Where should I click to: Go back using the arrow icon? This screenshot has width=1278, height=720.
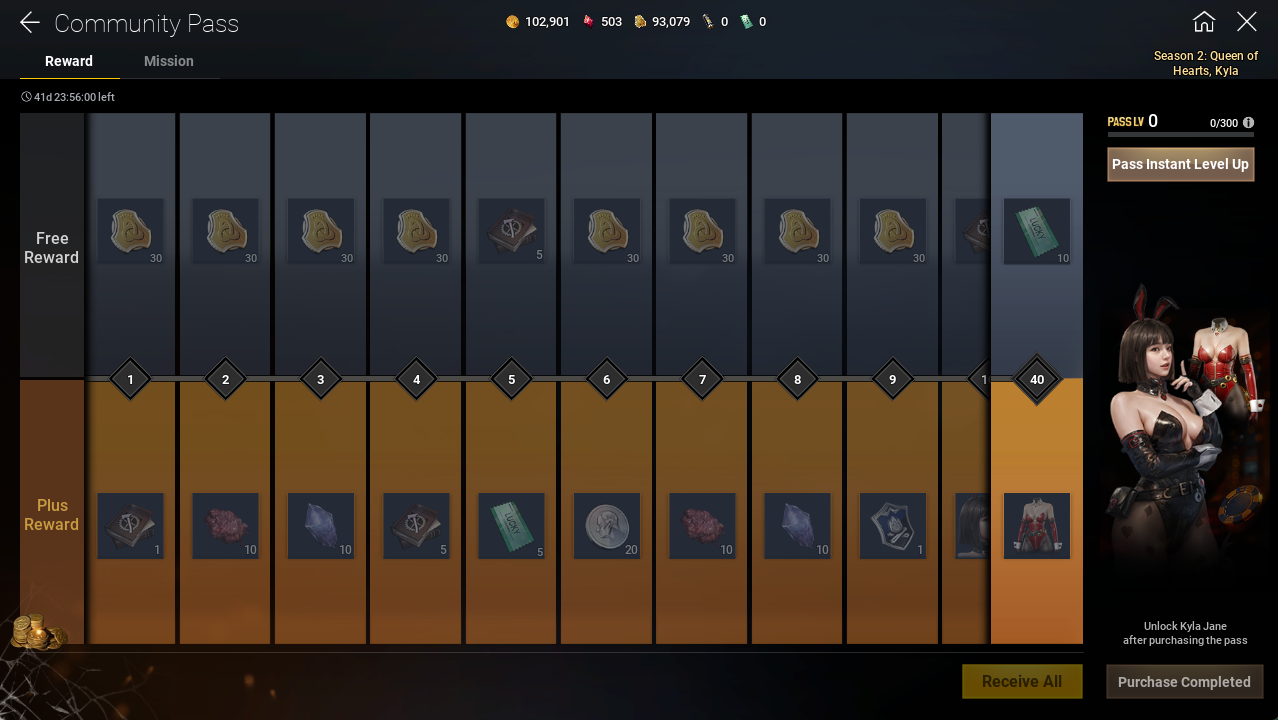pos(29,22)
